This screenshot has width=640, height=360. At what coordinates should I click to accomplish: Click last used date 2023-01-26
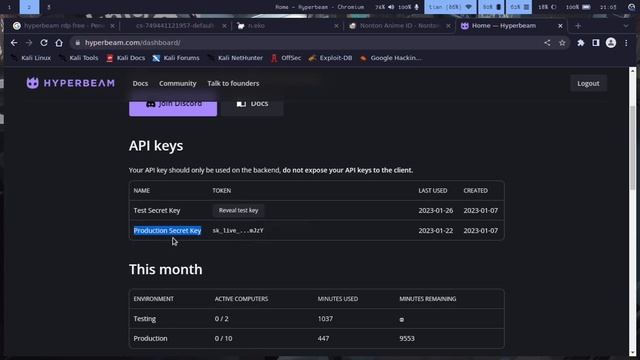[436, 211]
